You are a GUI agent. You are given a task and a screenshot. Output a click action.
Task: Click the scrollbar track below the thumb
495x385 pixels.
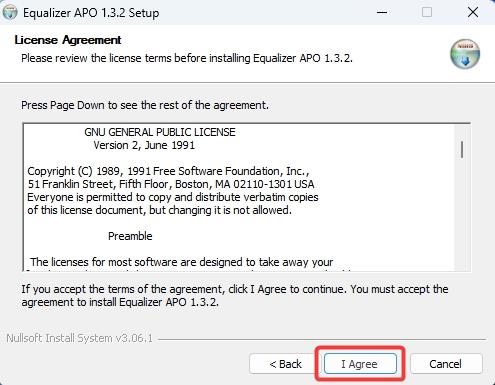[462, 213]
